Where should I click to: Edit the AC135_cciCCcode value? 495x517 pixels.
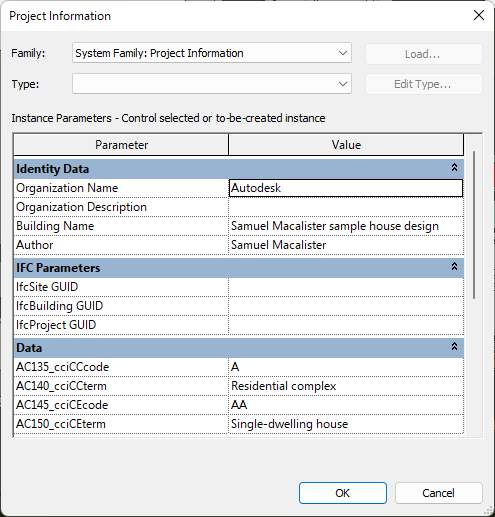click(x=346, y=367)
